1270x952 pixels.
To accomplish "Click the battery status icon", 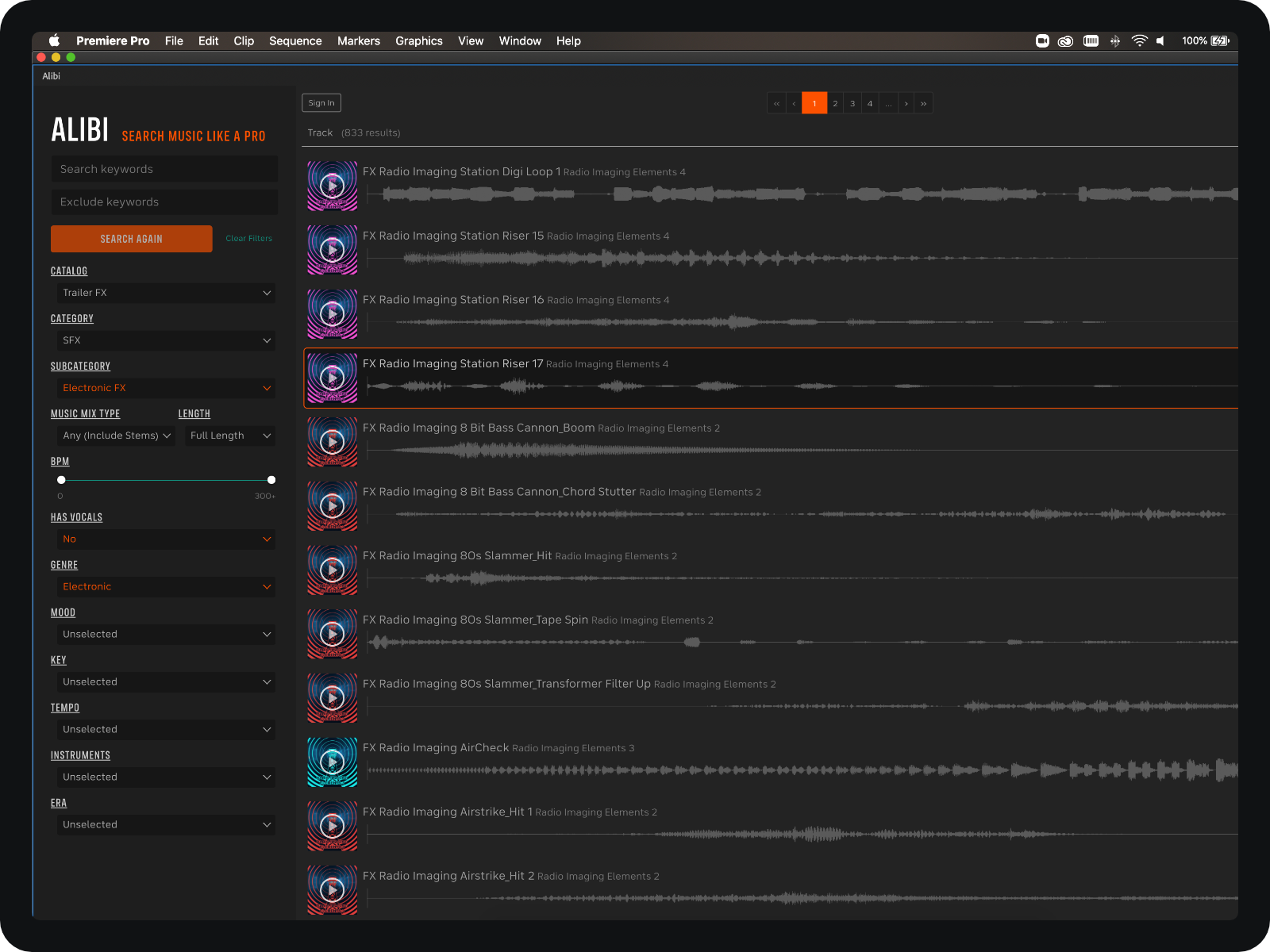I will pyautogui.click(x=1220, y=40).
